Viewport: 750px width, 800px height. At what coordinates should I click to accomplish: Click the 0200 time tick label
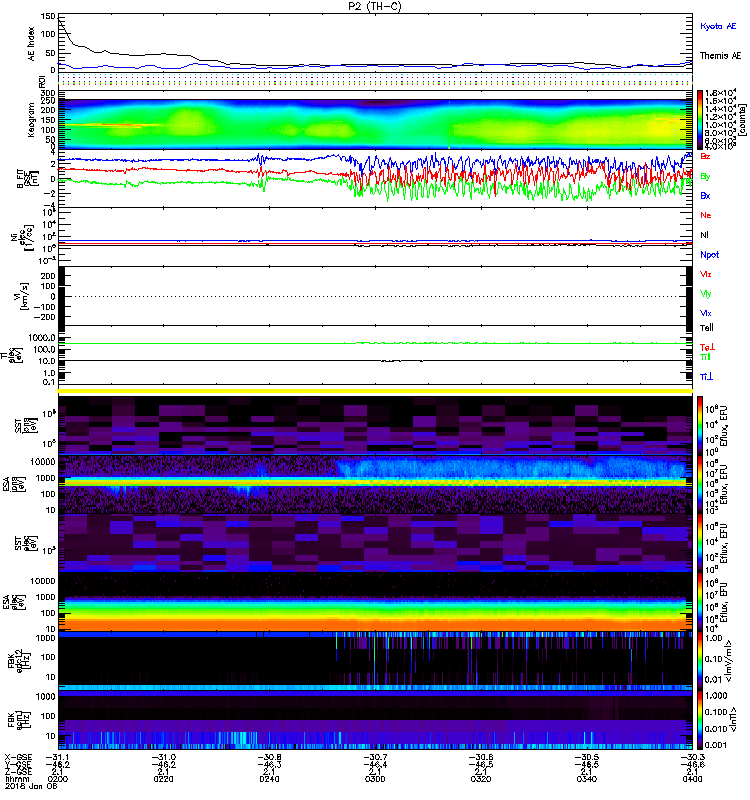[x=58, y=779]
